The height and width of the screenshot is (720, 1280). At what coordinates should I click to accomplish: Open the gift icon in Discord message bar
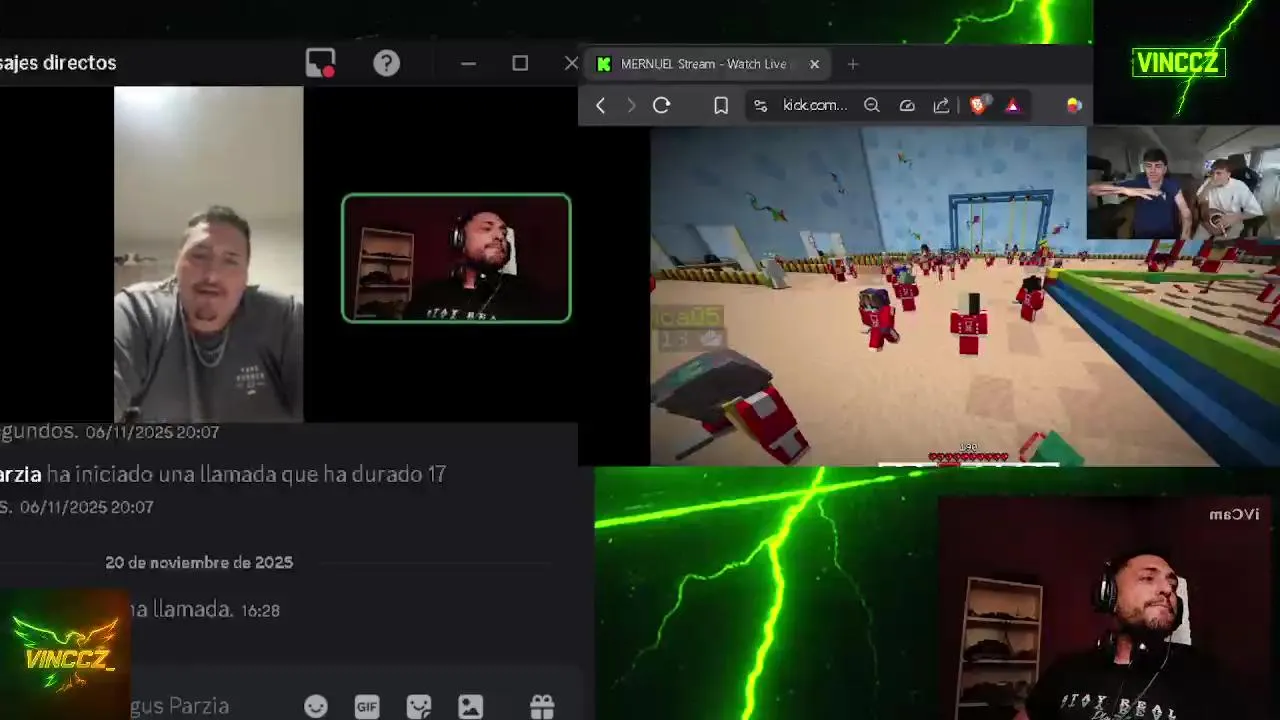tap(542, 707)
